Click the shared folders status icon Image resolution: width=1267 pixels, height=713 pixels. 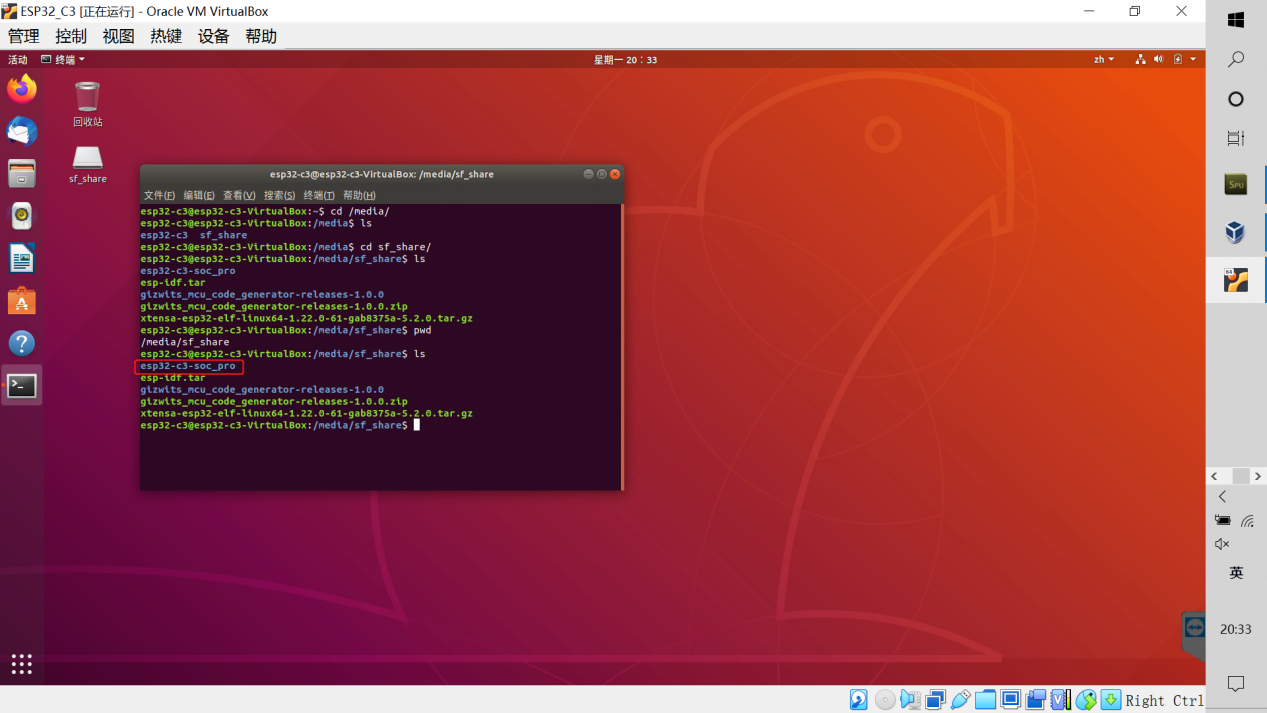pos(985,700)
